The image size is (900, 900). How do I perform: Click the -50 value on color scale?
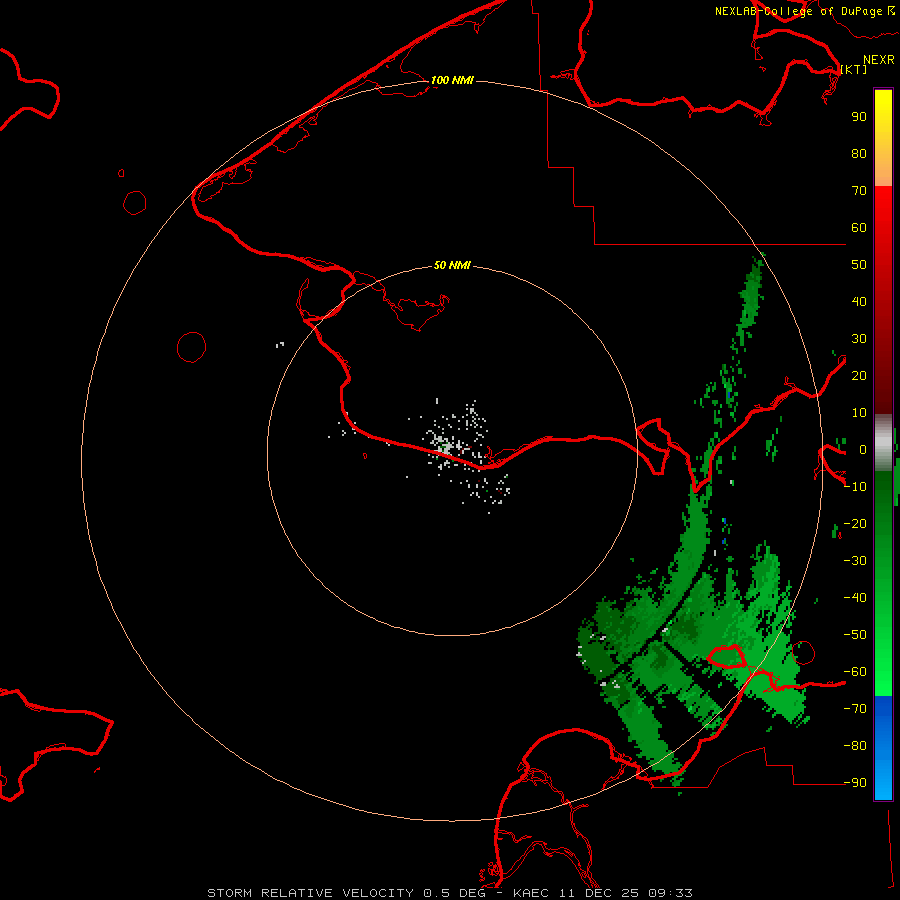pos(855,635)
